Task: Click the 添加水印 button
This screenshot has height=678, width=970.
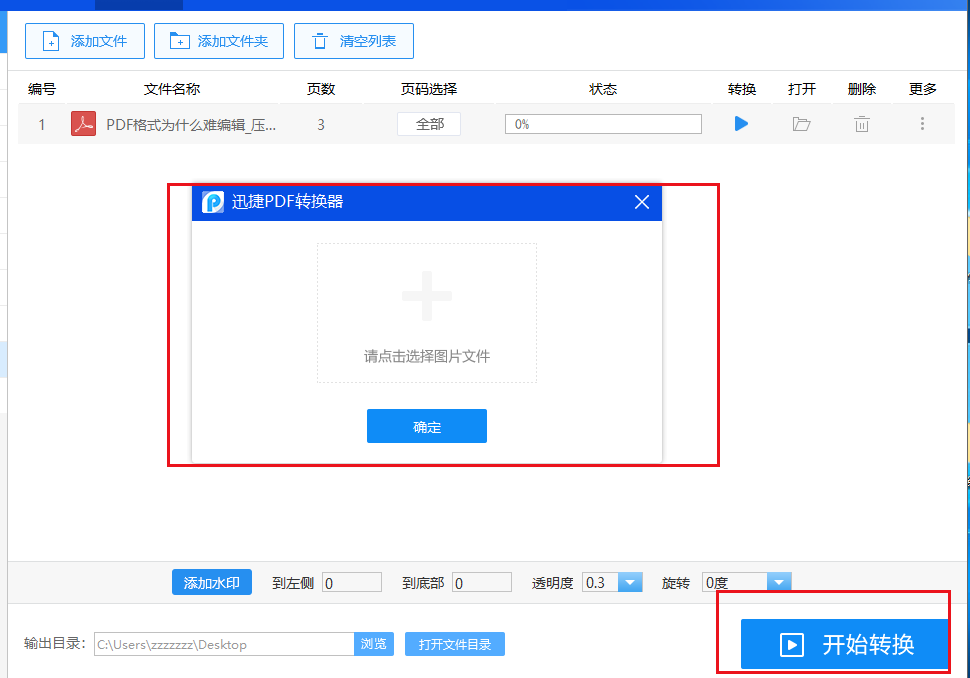Action: [212, 583]
